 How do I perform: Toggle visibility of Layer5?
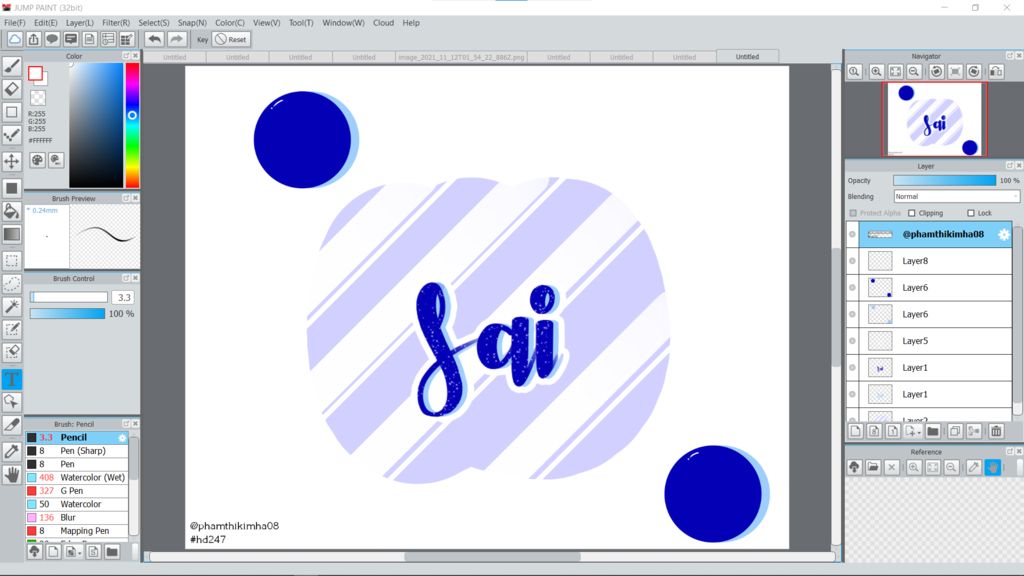point(852,341)
